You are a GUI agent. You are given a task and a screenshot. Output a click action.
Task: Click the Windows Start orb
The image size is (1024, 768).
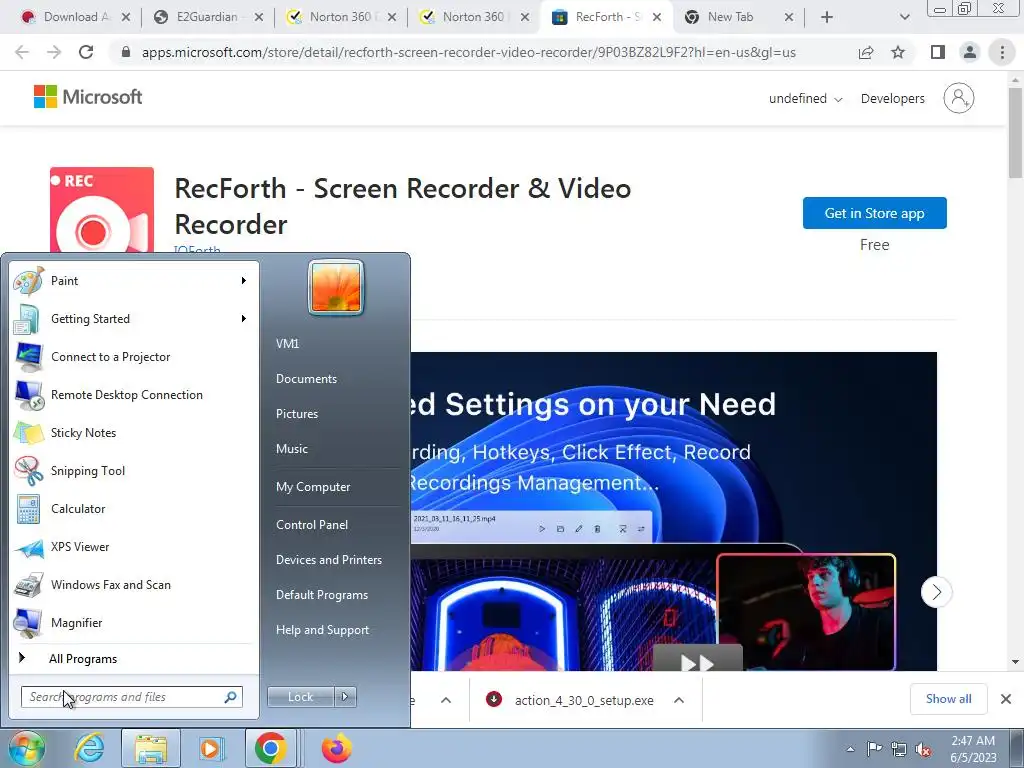point(27,748)
